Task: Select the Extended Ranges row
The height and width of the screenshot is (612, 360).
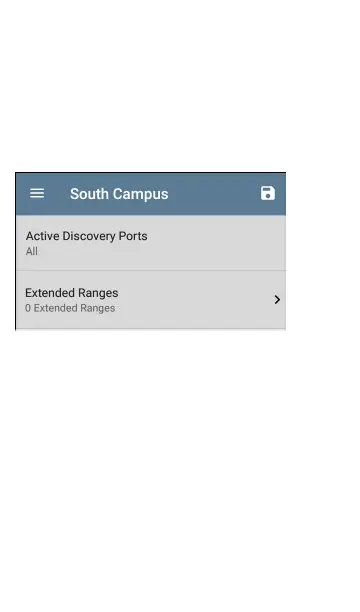Action: click(x=151, y=300)
